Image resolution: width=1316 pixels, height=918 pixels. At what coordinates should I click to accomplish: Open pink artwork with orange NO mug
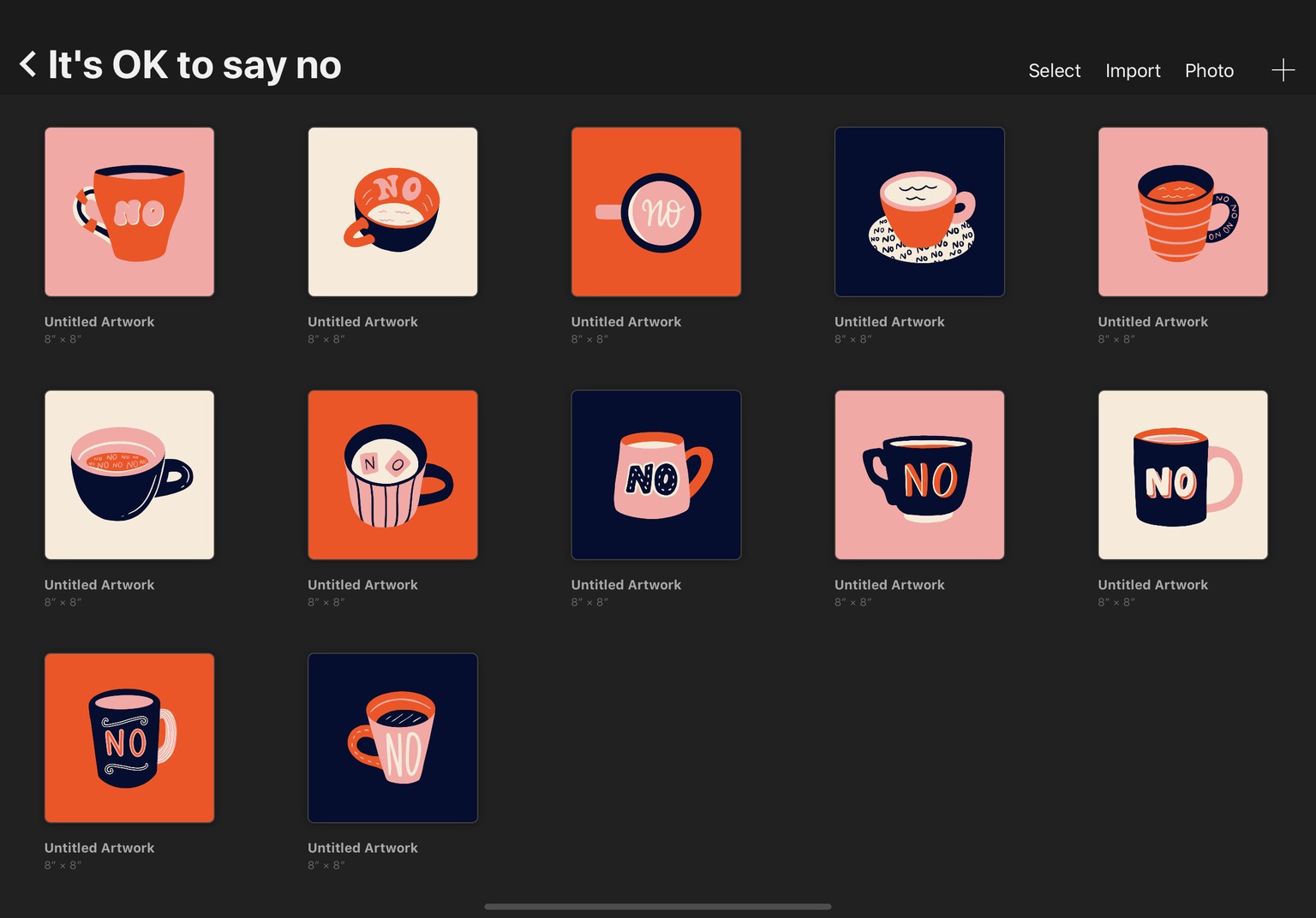(129, 212)
